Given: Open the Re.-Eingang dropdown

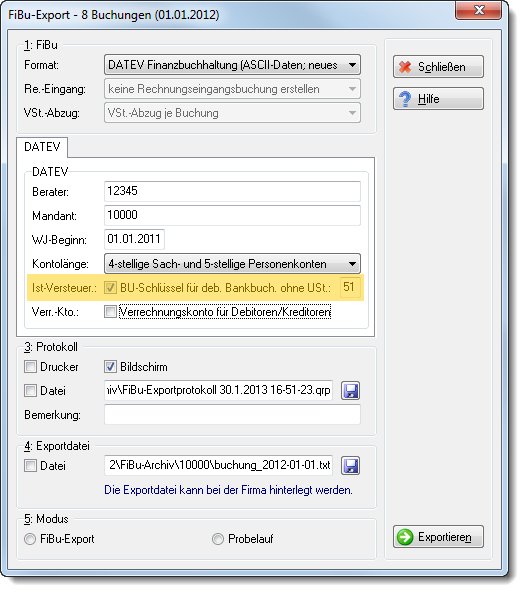Looking at the screenshot, I should (232, 89).
